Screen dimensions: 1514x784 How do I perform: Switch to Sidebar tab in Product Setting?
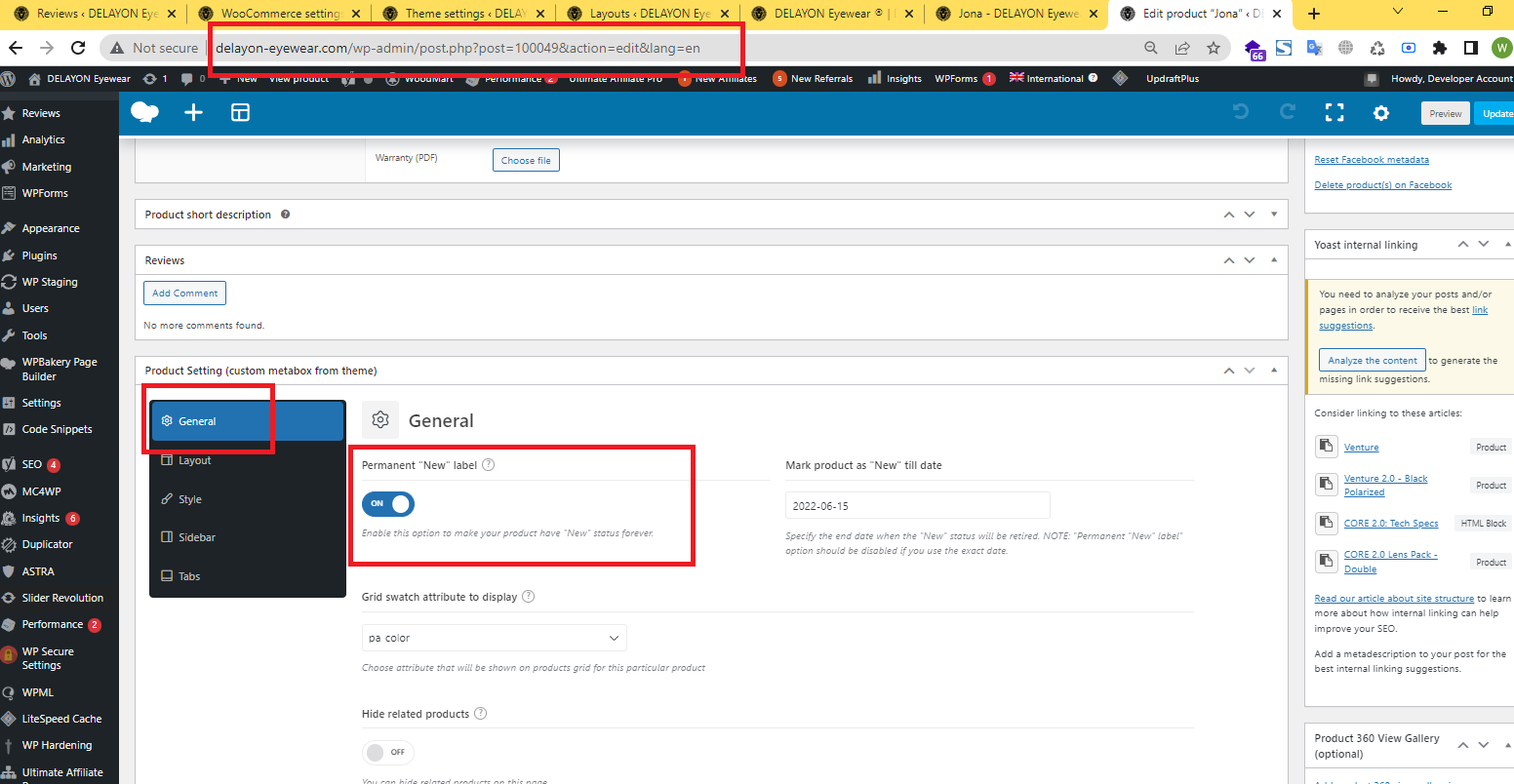point(247,537)
